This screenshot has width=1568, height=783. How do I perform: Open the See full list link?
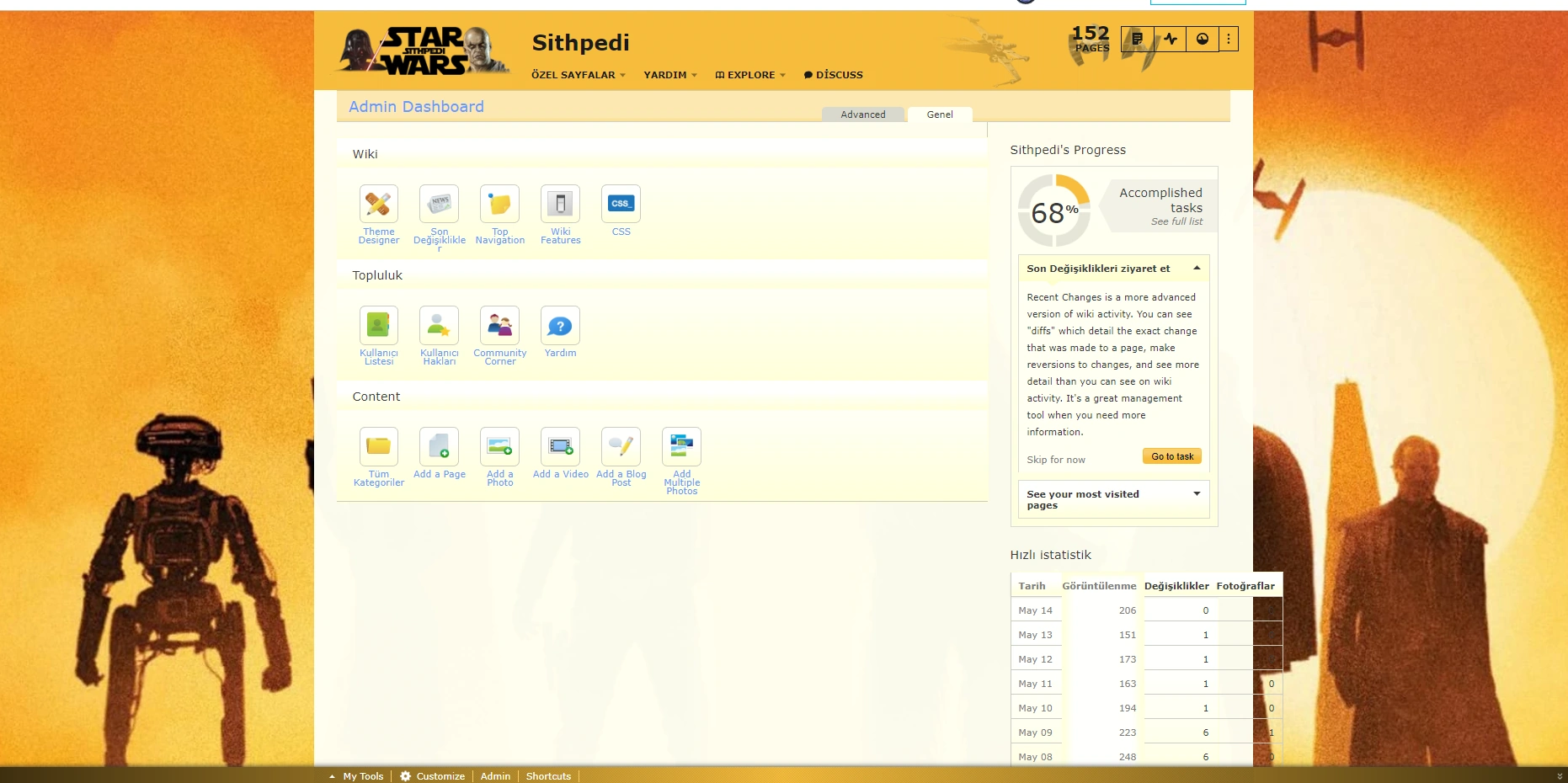(1176, 221)
